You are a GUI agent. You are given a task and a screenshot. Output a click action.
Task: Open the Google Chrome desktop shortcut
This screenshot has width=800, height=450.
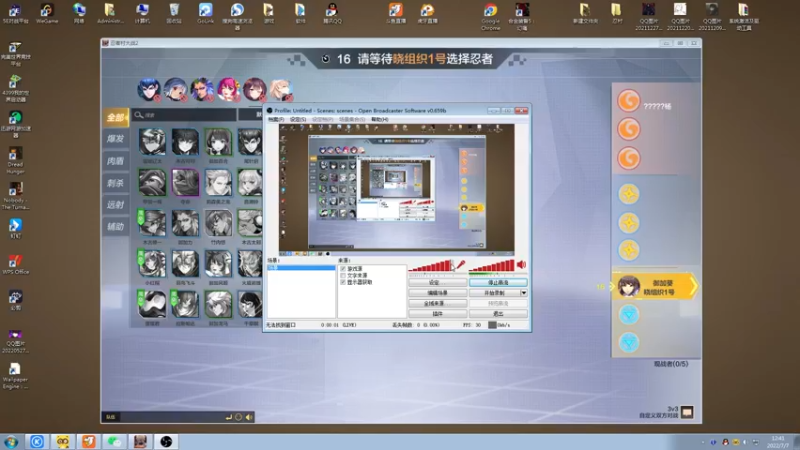point(490,17)
